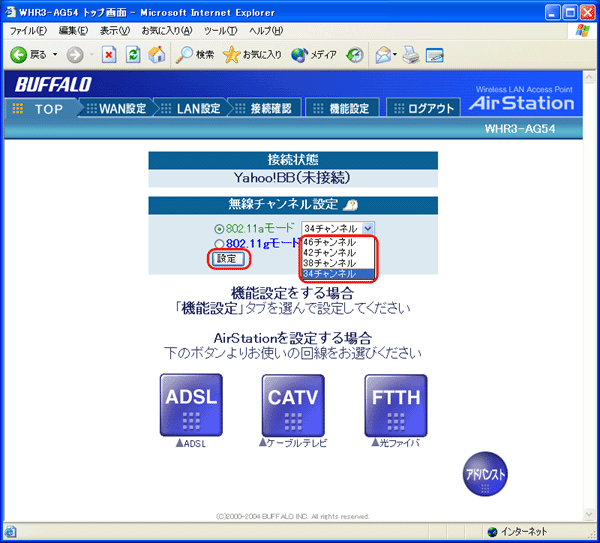Select 802.11g mode radio button

tap(219, 244)
